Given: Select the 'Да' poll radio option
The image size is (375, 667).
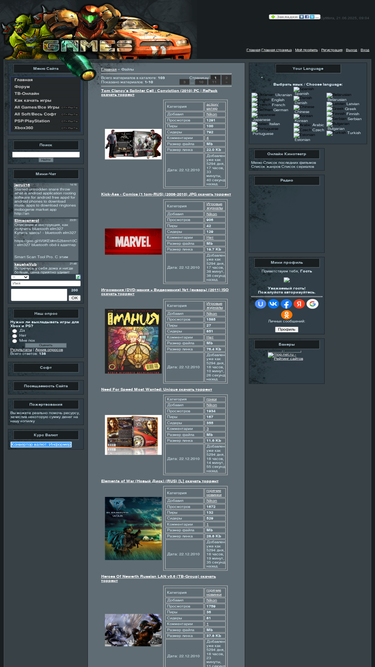Looking at the screenshot, I should click(x=14, y=331).
